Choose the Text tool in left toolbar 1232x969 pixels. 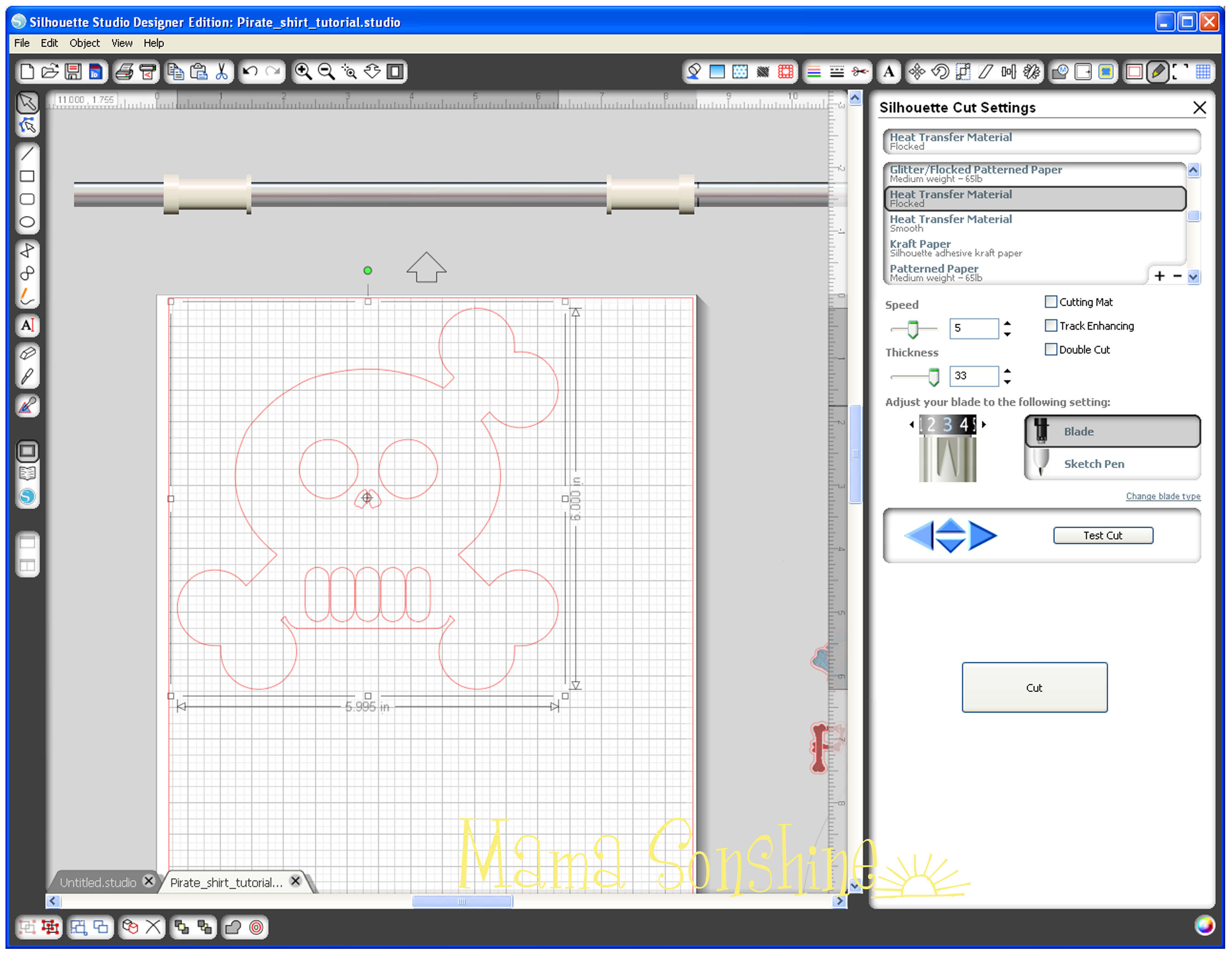click(27, 326)
